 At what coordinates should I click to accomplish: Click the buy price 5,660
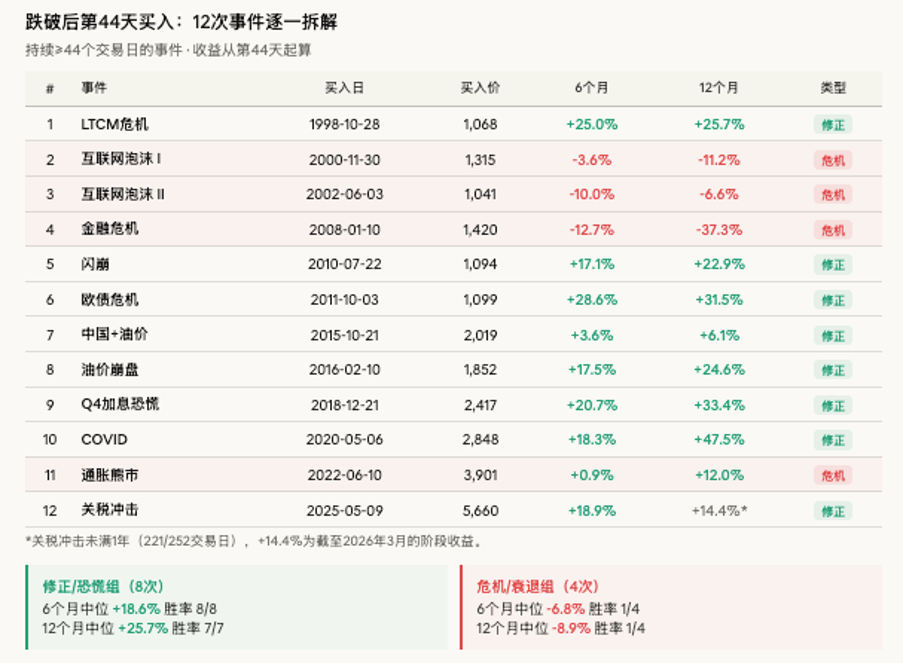[x=480, y=511]
